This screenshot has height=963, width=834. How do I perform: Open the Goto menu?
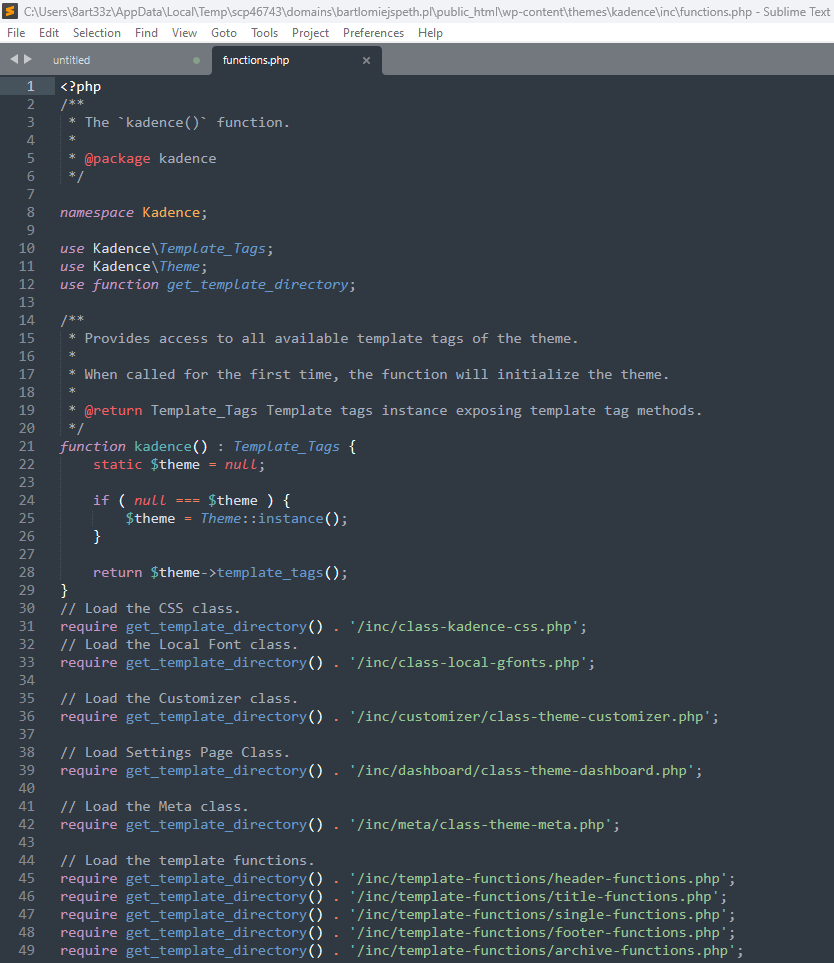223,32
